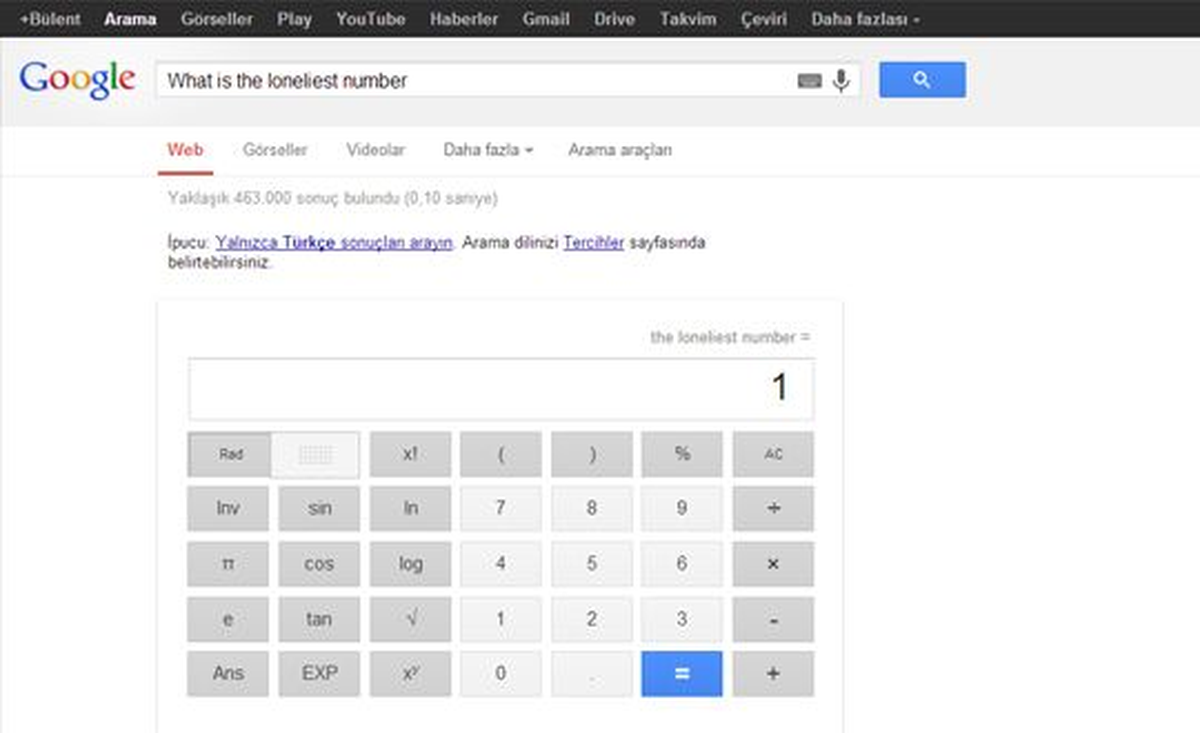This screenshot has height=733, width=1200.
Task: Open +Bülent in the top bar
Action: pos(51,19)
